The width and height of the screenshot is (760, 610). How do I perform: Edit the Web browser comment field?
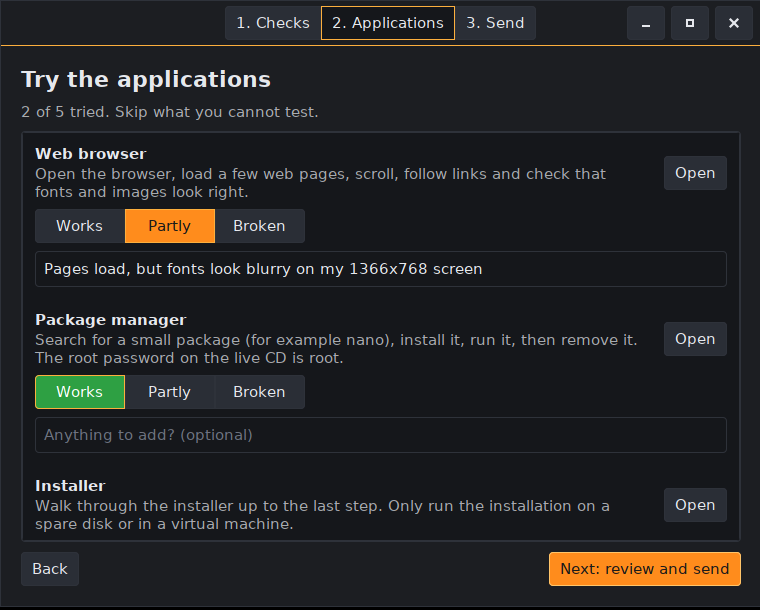pos(381,269)
